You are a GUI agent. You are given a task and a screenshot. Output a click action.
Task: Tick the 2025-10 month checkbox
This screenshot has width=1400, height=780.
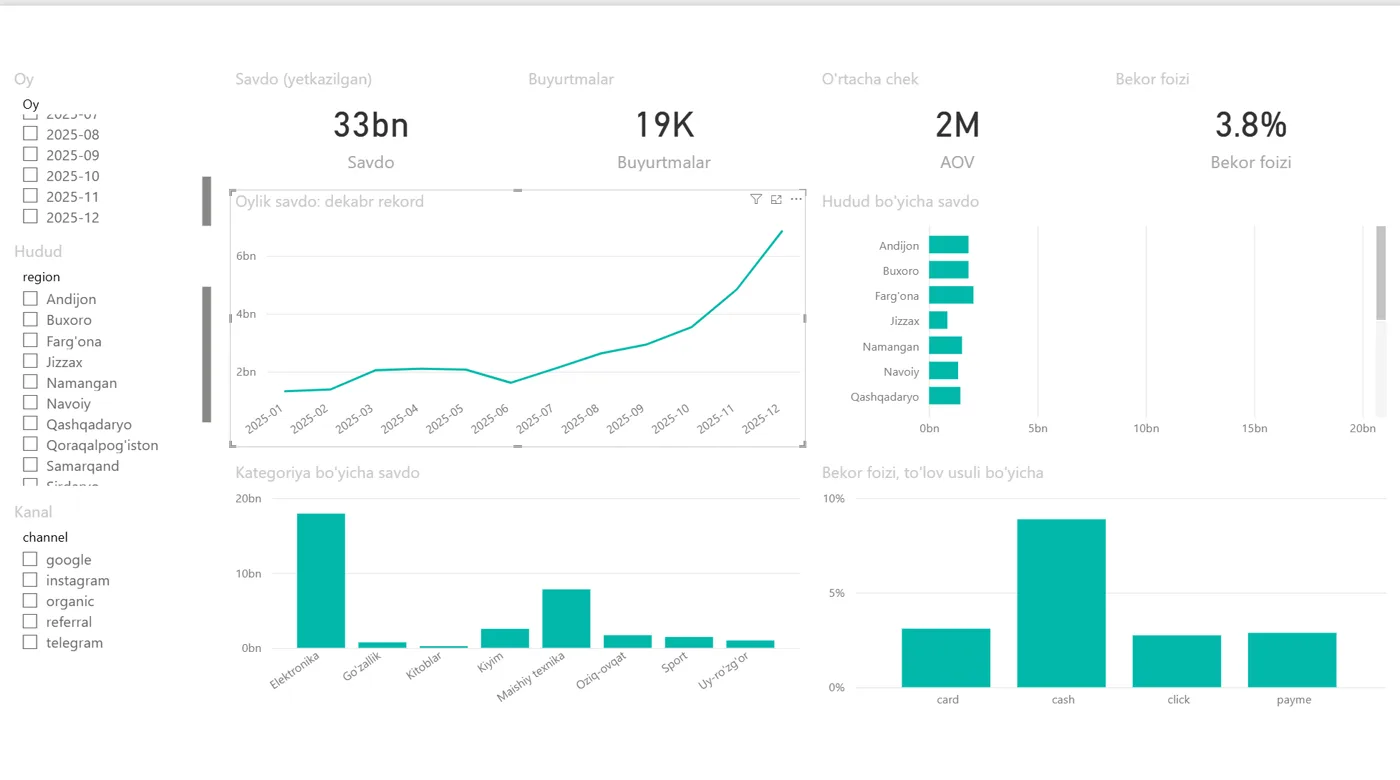pyautogui.click(x=30, y=175)
